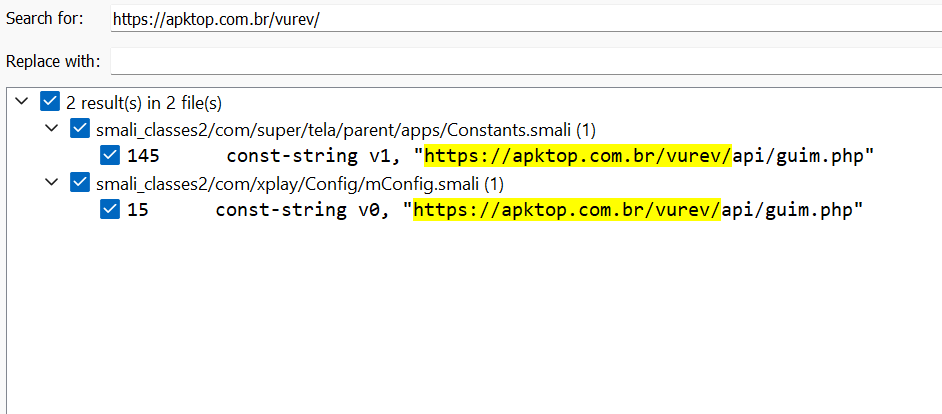Collapse the "2 result(s) in 2 file(s)" root node

21,102
